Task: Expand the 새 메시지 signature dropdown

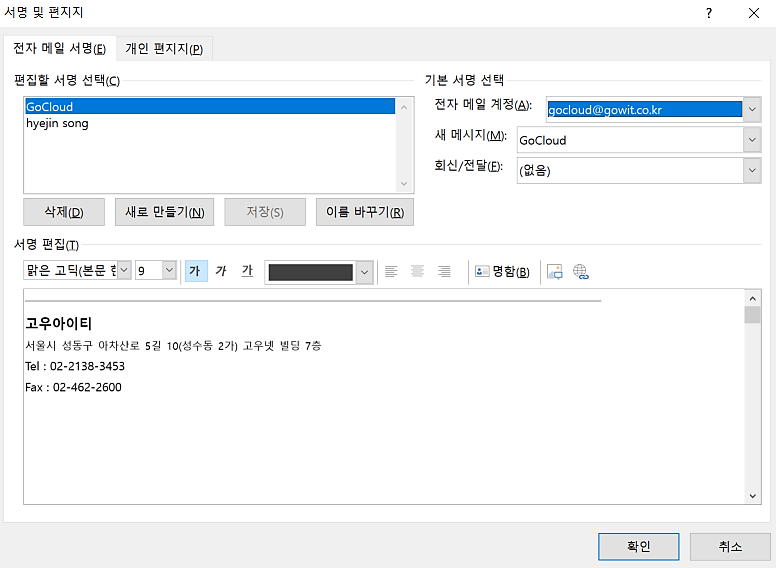Action: pos(752,140)
